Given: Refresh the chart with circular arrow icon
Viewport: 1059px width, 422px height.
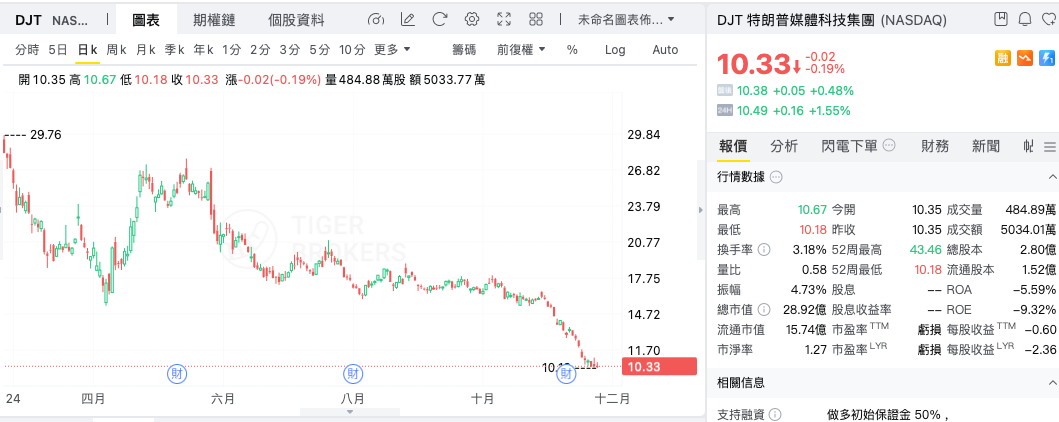Looking at the screenshot, I should pyautogui.click(x=440, y=20).
